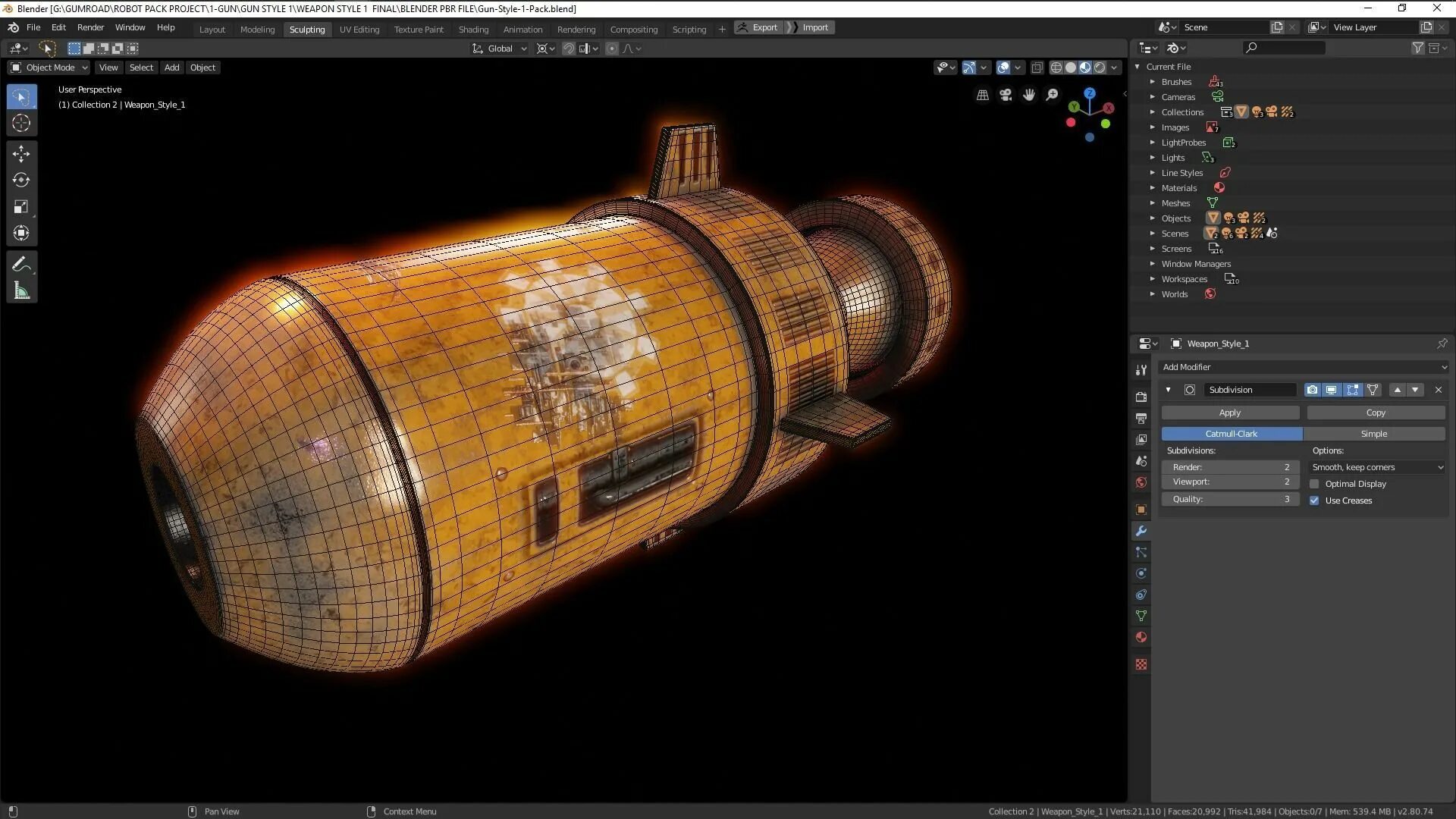The height and width of the screenshot is (819, 1456).
Task: Open the Modifiers wrench properties tab
Action: pyautogui.click(x=1141, y=531)
